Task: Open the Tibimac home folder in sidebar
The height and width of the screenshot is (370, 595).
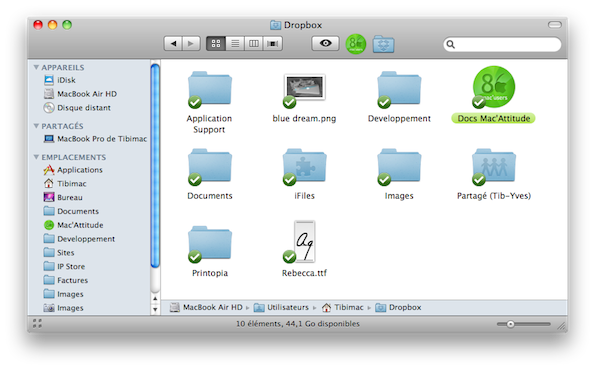Action: [x=65, y=184]
